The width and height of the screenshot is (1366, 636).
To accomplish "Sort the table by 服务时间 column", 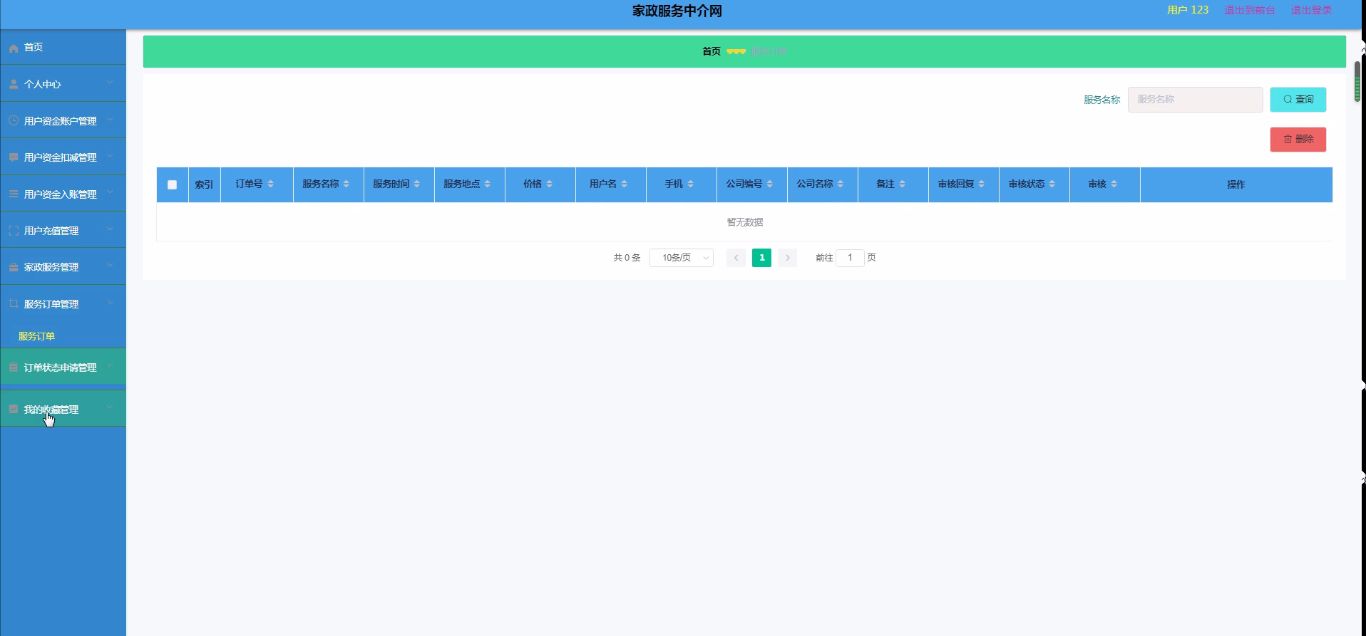I will [417, 184].
